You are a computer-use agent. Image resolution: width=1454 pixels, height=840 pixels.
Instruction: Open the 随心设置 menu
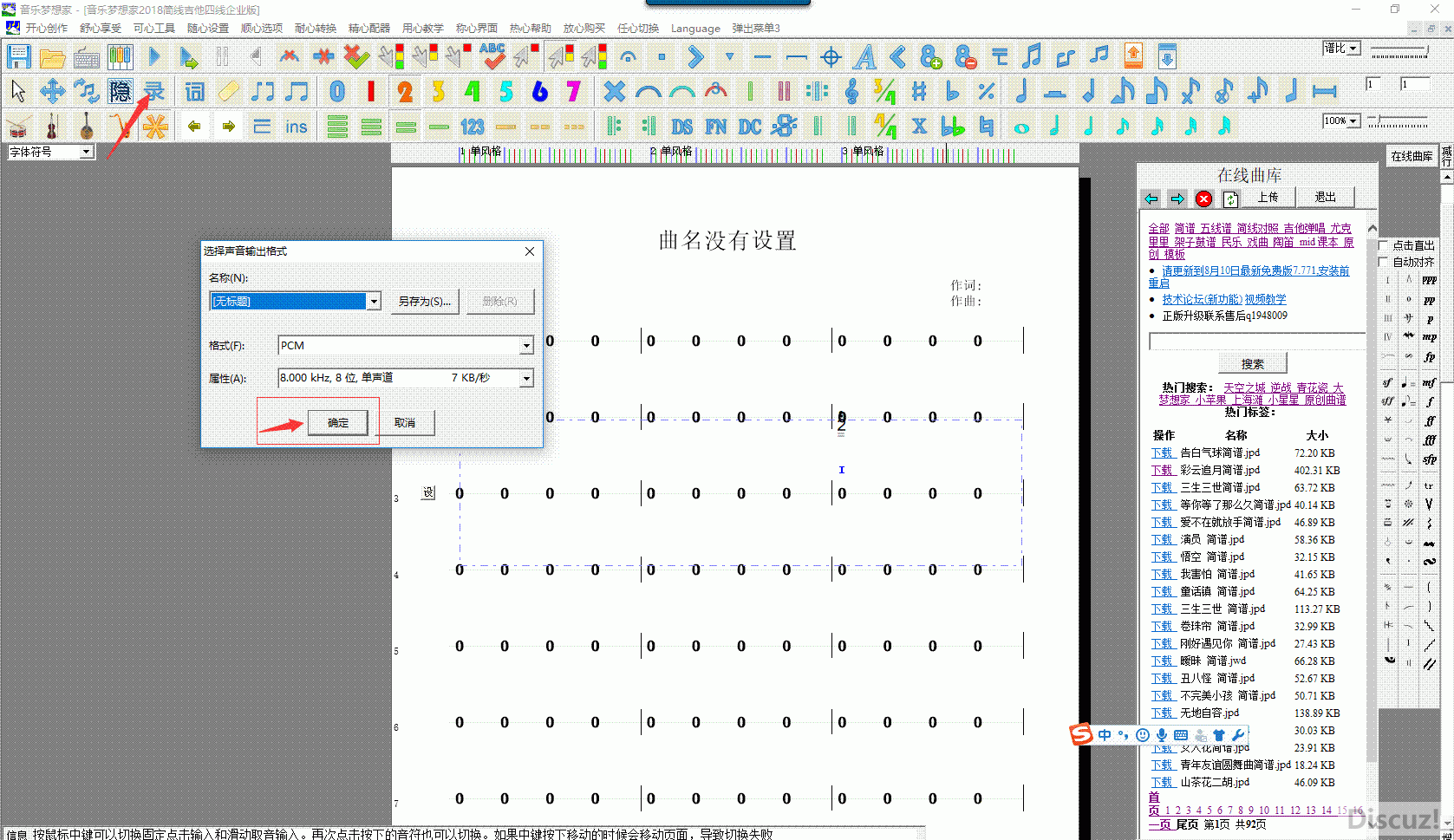pyautogui.click(x=208, y=28)
